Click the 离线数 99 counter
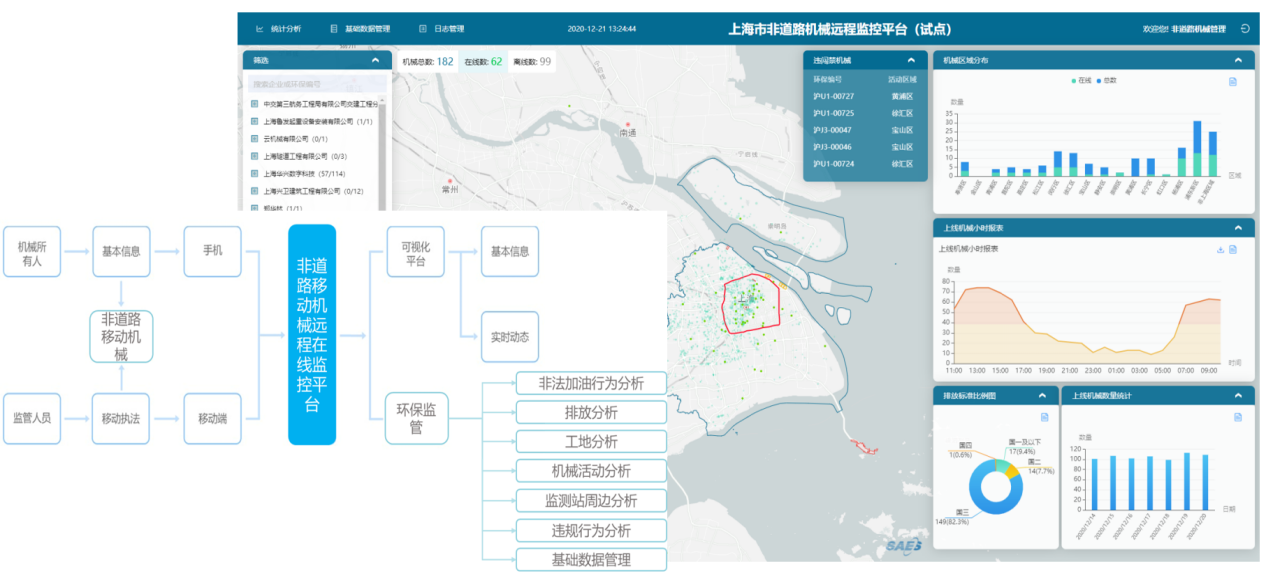 pos(532,62)
